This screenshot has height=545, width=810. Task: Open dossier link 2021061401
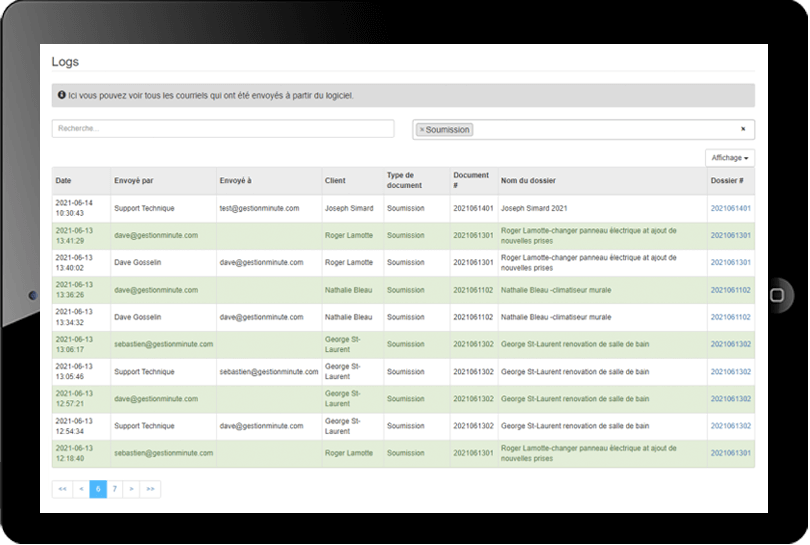coord(730,208)
